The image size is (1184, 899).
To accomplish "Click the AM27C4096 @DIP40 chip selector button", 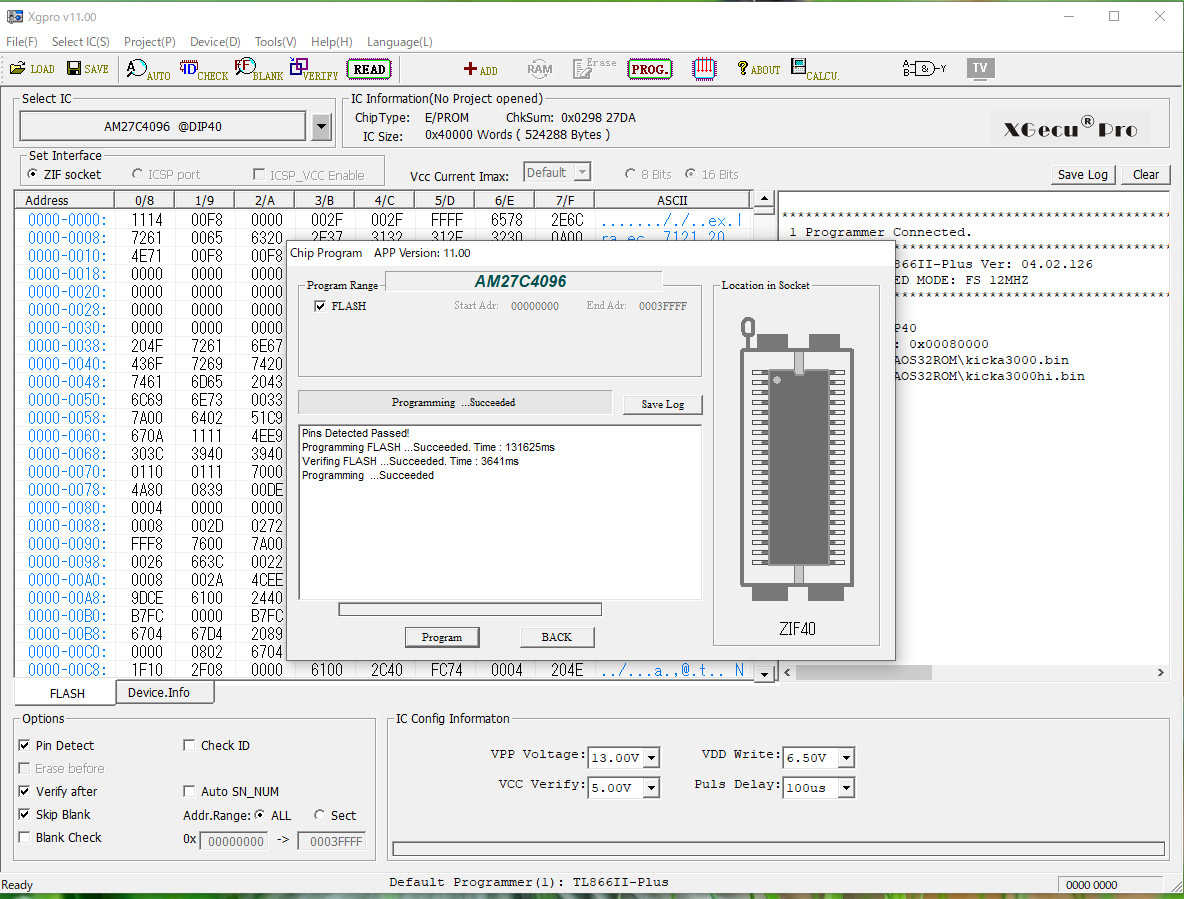I will pyautogui.click(x=163, y=126).
